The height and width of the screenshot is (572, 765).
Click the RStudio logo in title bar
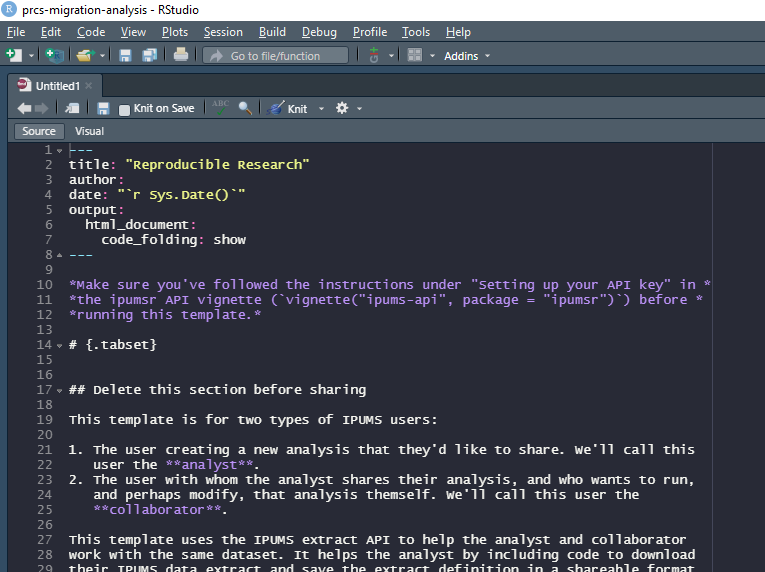point(9,9)
